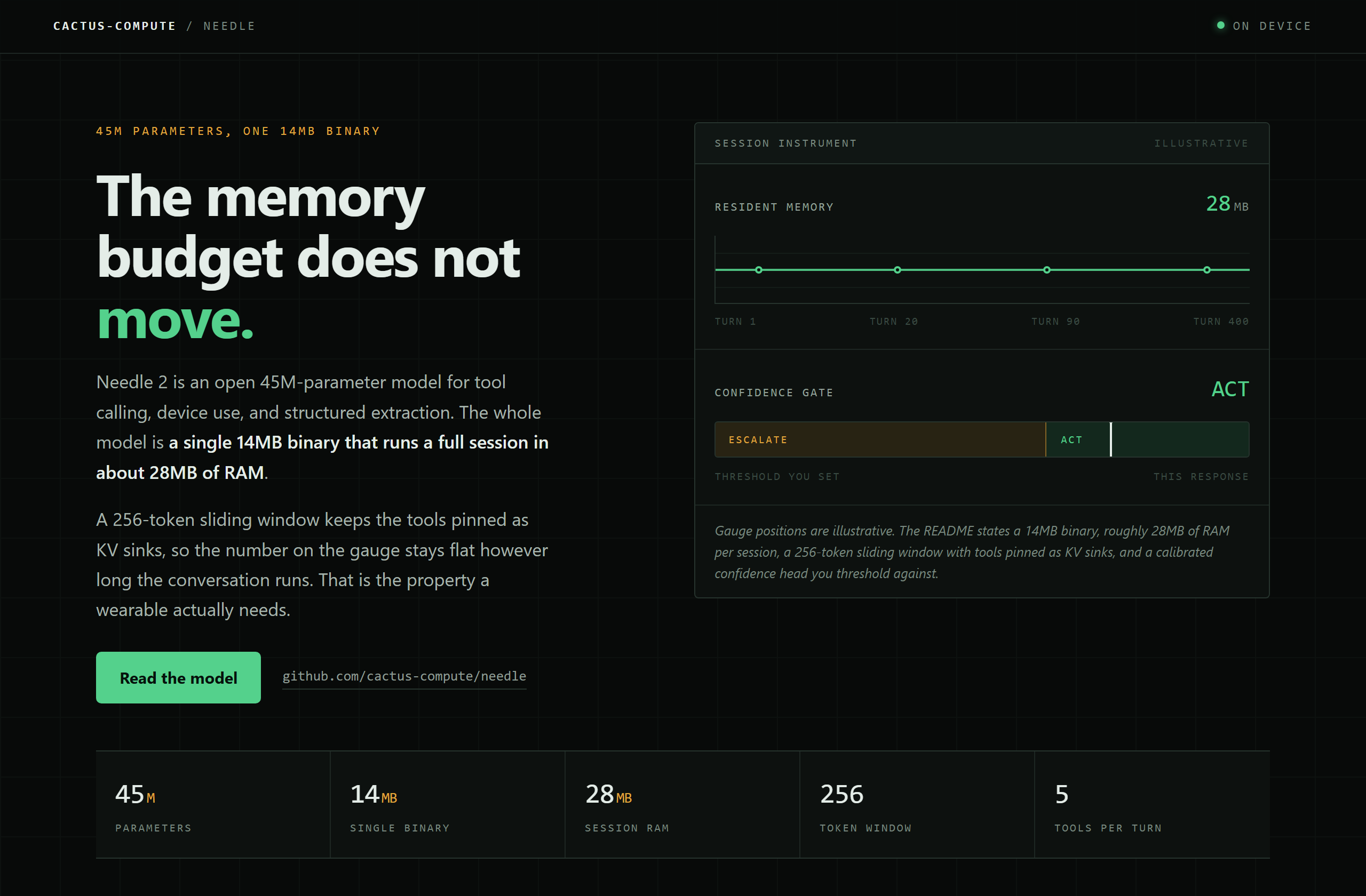Click the 45M PARAMETERS stat card
The width and height of the screenshot is (1366, 896).
213,805
